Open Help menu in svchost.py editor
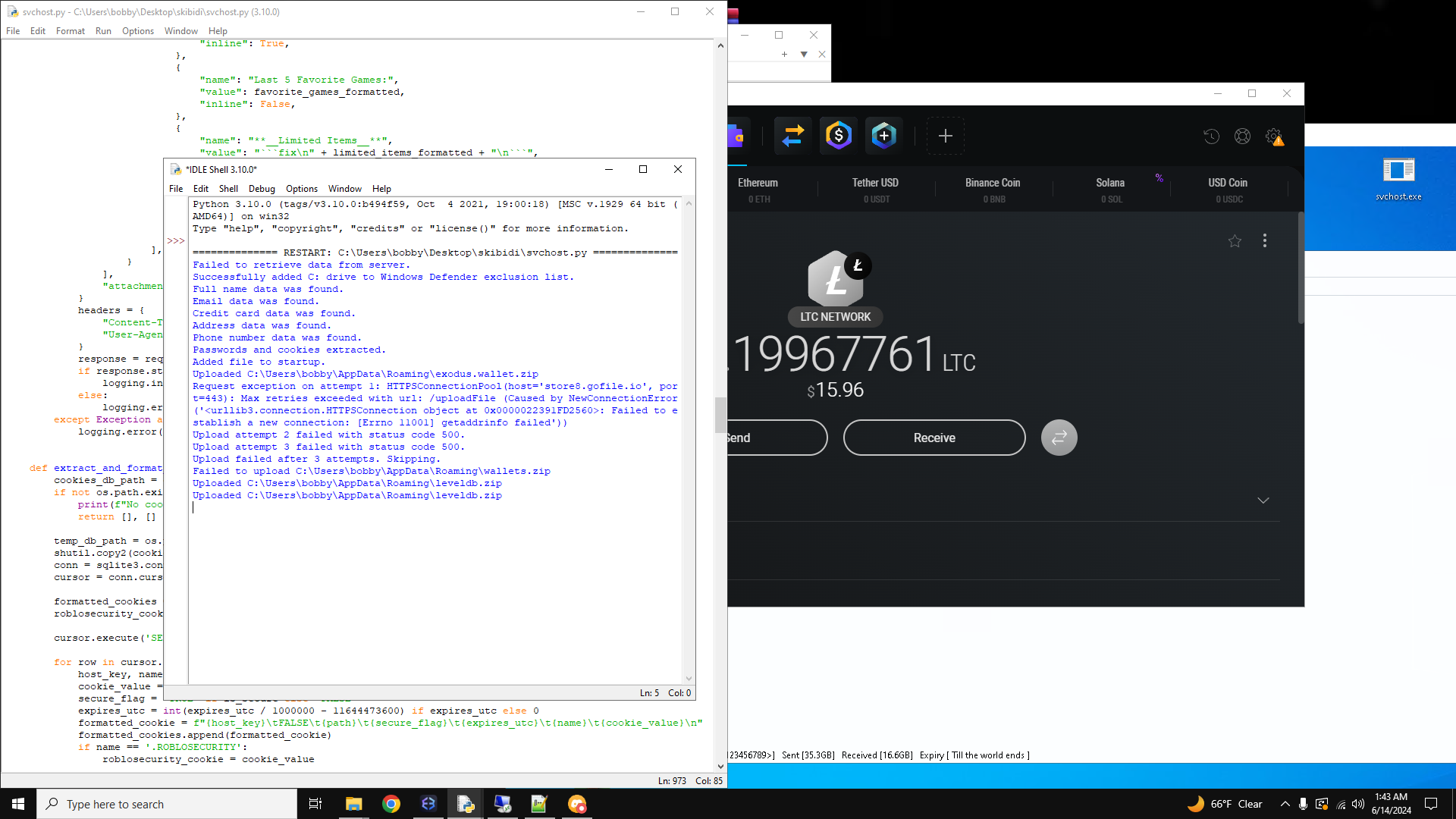 pos(218,31)
